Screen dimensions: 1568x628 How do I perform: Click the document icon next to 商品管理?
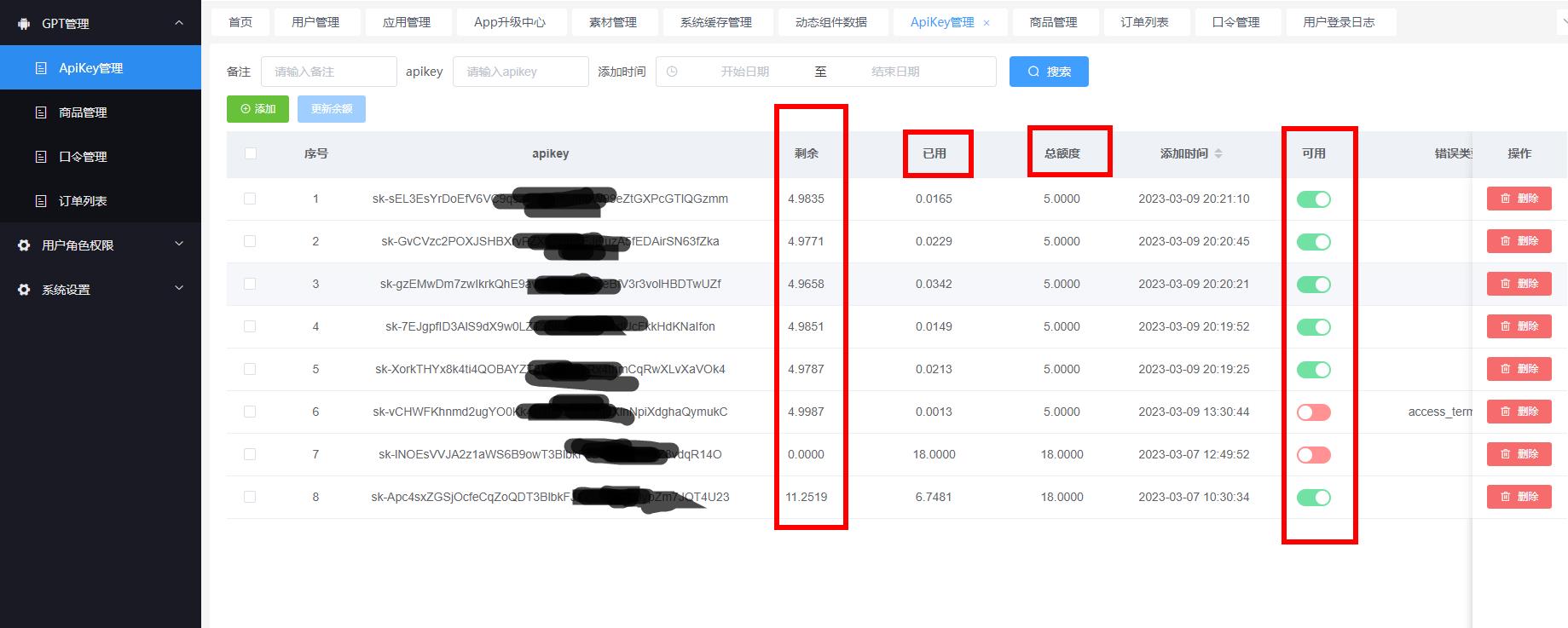41,112
